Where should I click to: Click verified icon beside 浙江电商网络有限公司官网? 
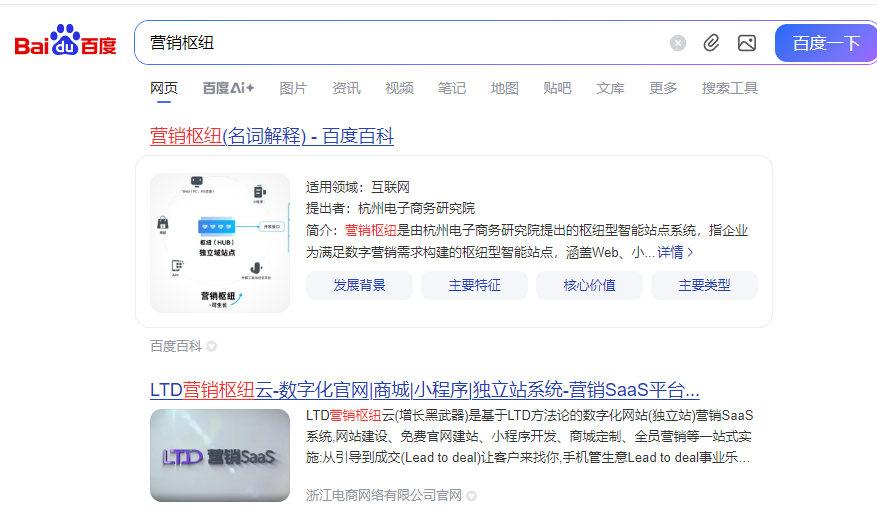(x=471, y=496)
